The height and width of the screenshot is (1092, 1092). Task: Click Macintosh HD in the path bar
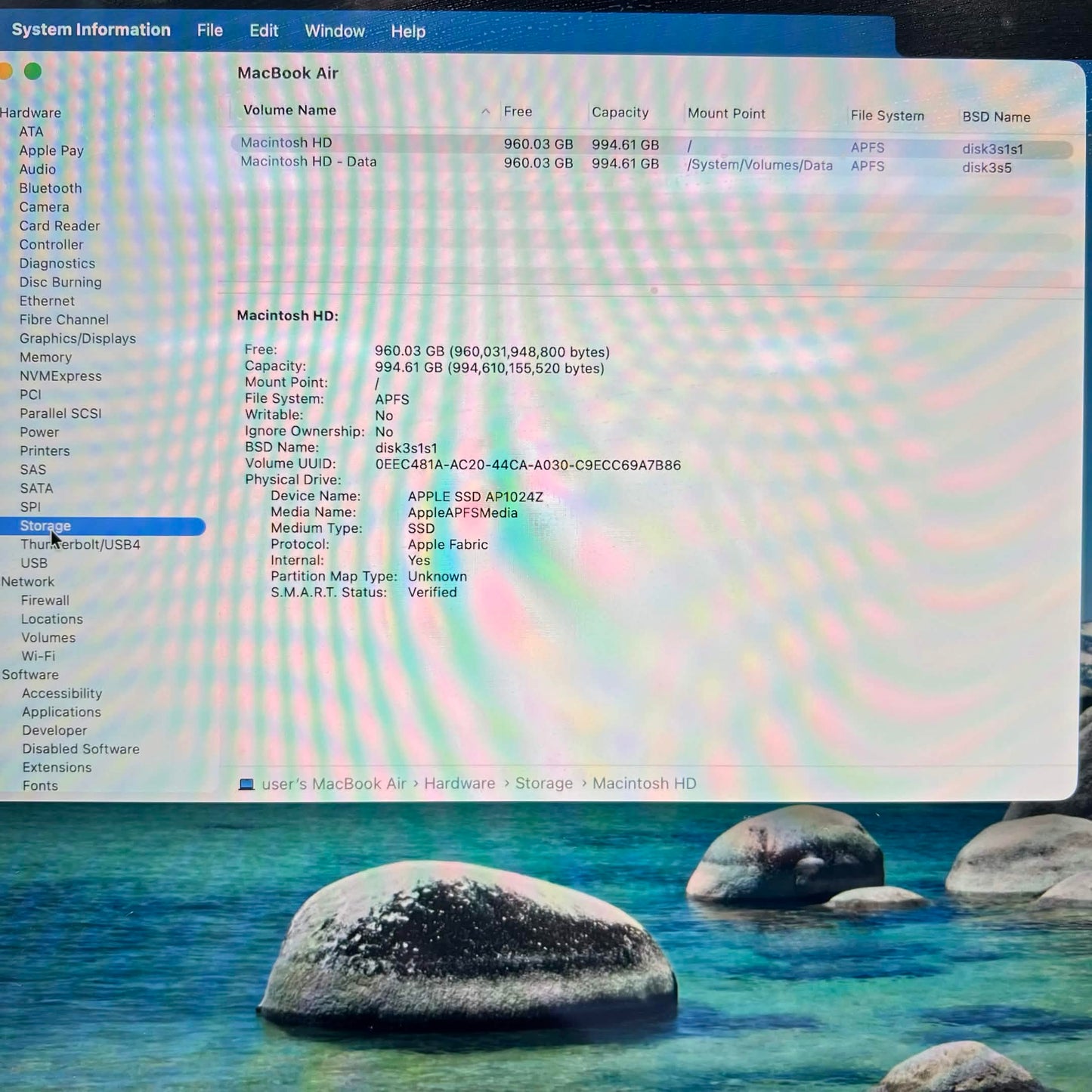[644, 784]
